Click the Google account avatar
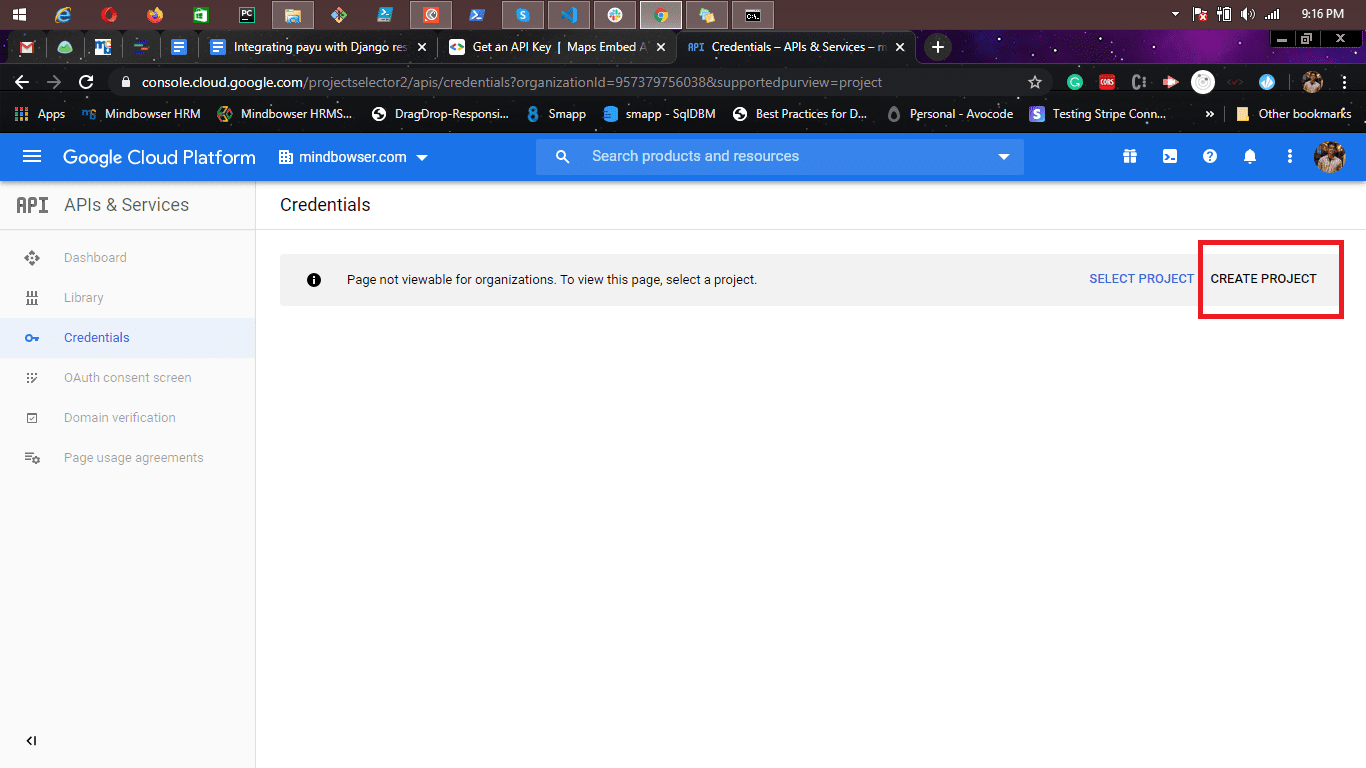Screen dimensions: 1366x768 [1329, 157]
